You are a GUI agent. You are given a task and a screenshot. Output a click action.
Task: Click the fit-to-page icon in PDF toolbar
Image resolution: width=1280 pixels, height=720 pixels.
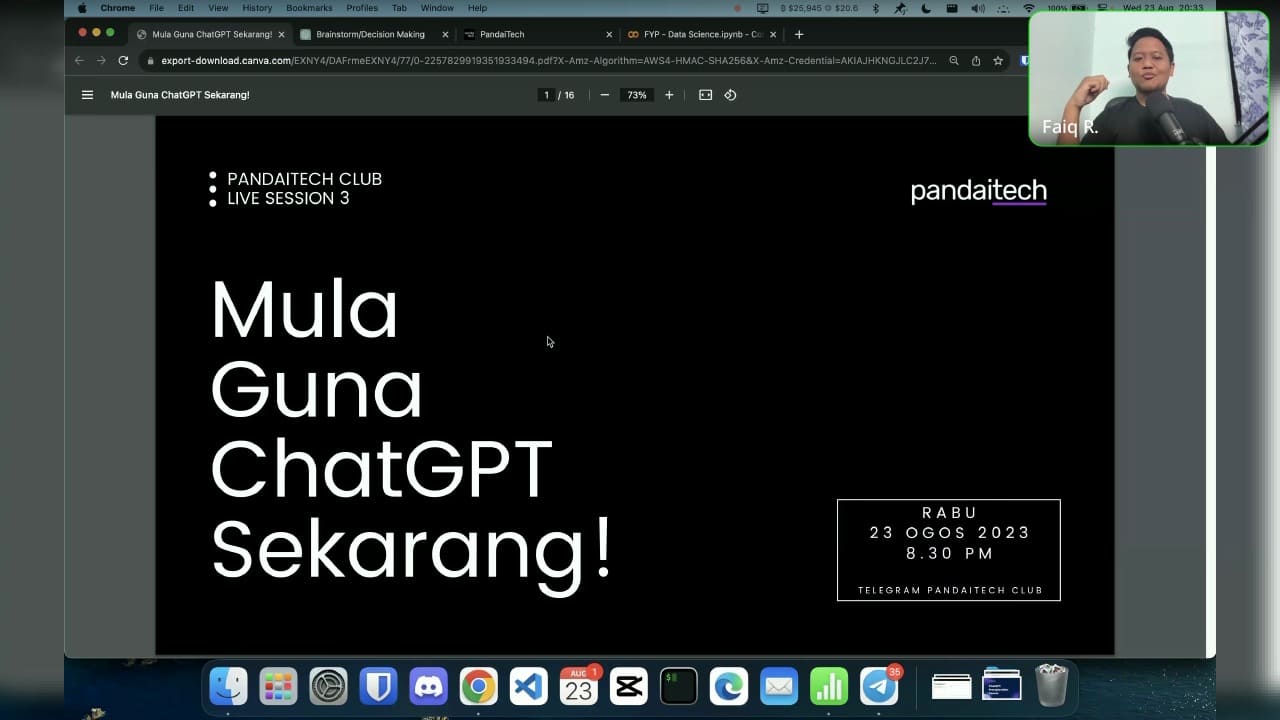pyautogui.click(x=705, y=95)
